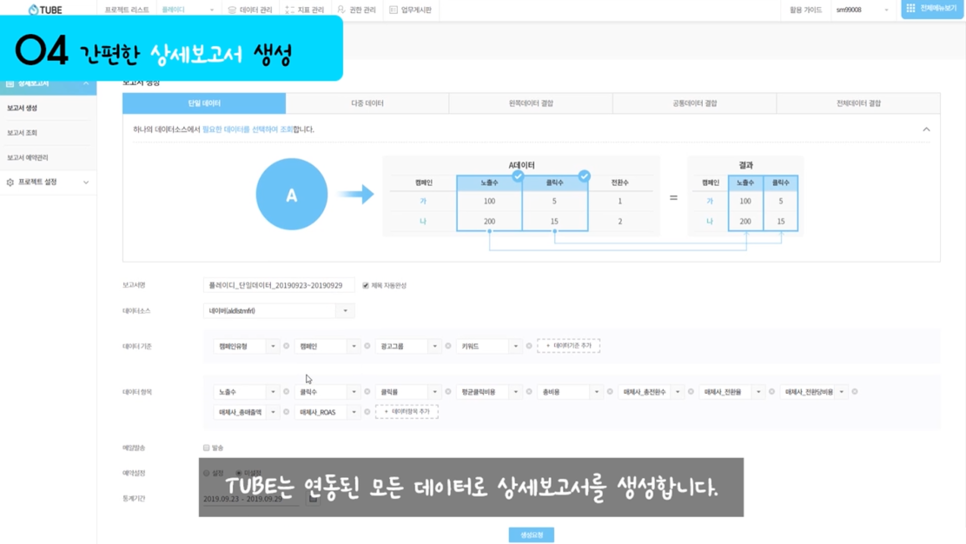Open the 전체메뉴보기 grid menu
966x544 pixels.
point(932,9)
